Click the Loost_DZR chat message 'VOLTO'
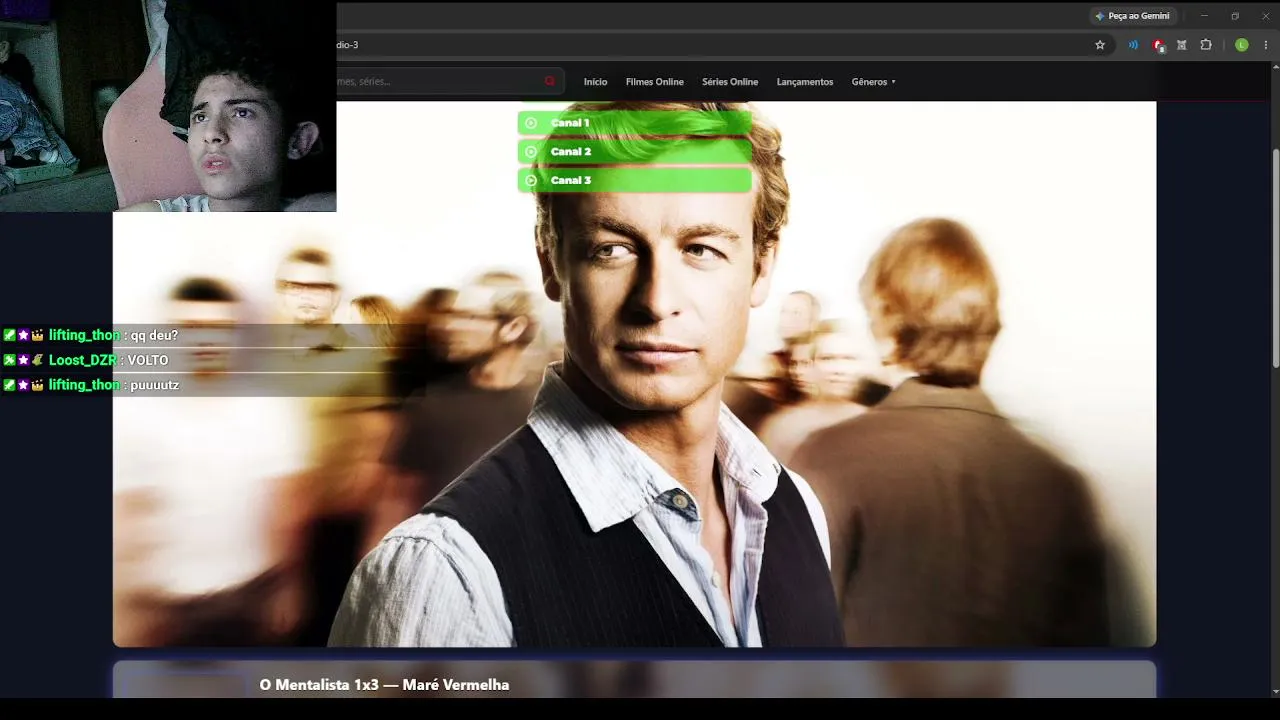This screenshot has width=1280, height=720. (x=148, y=360)
